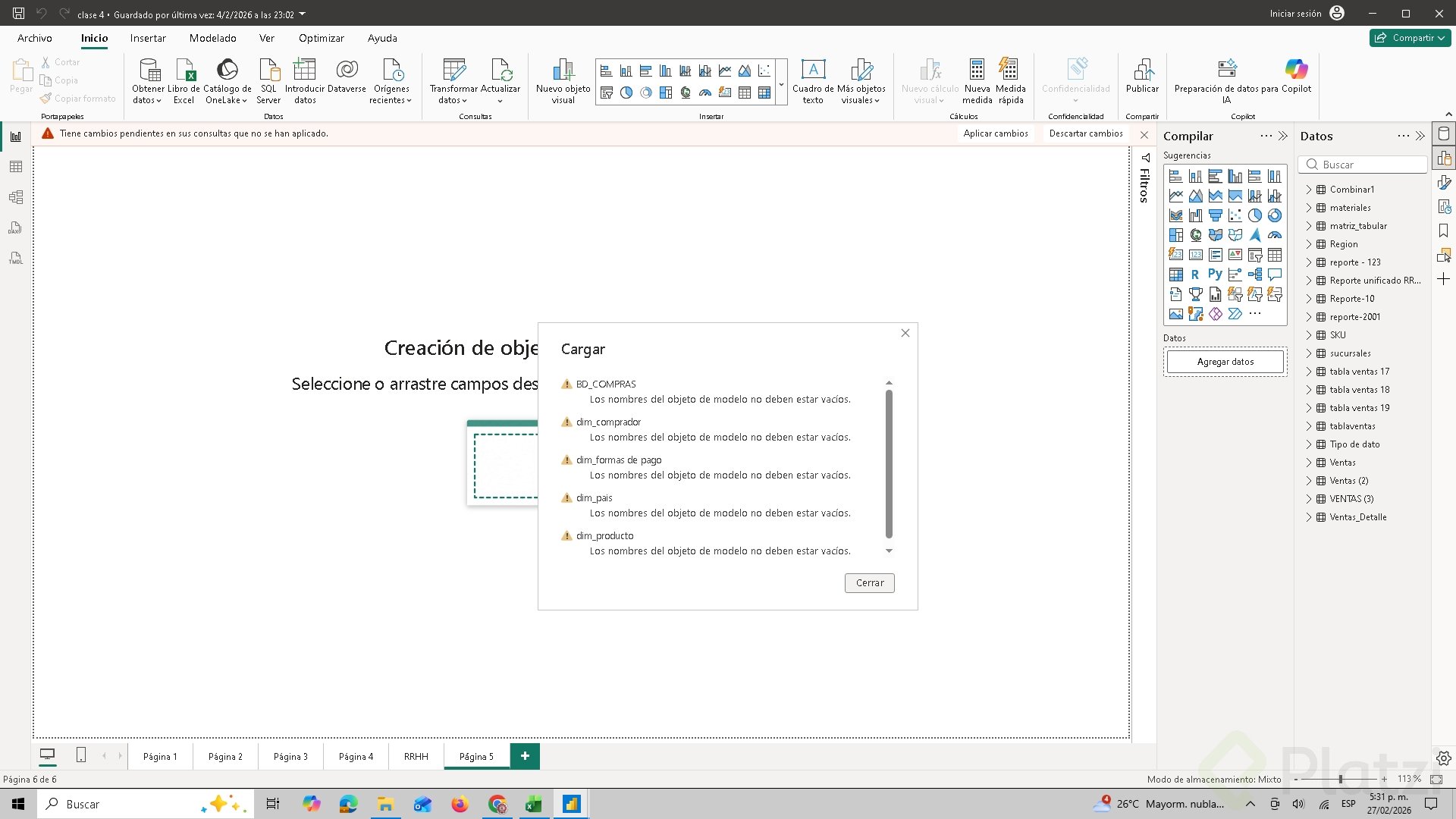Screen dimensions: 1456x819
Task: Select the Python visual icon
Action: (1215, 275)
